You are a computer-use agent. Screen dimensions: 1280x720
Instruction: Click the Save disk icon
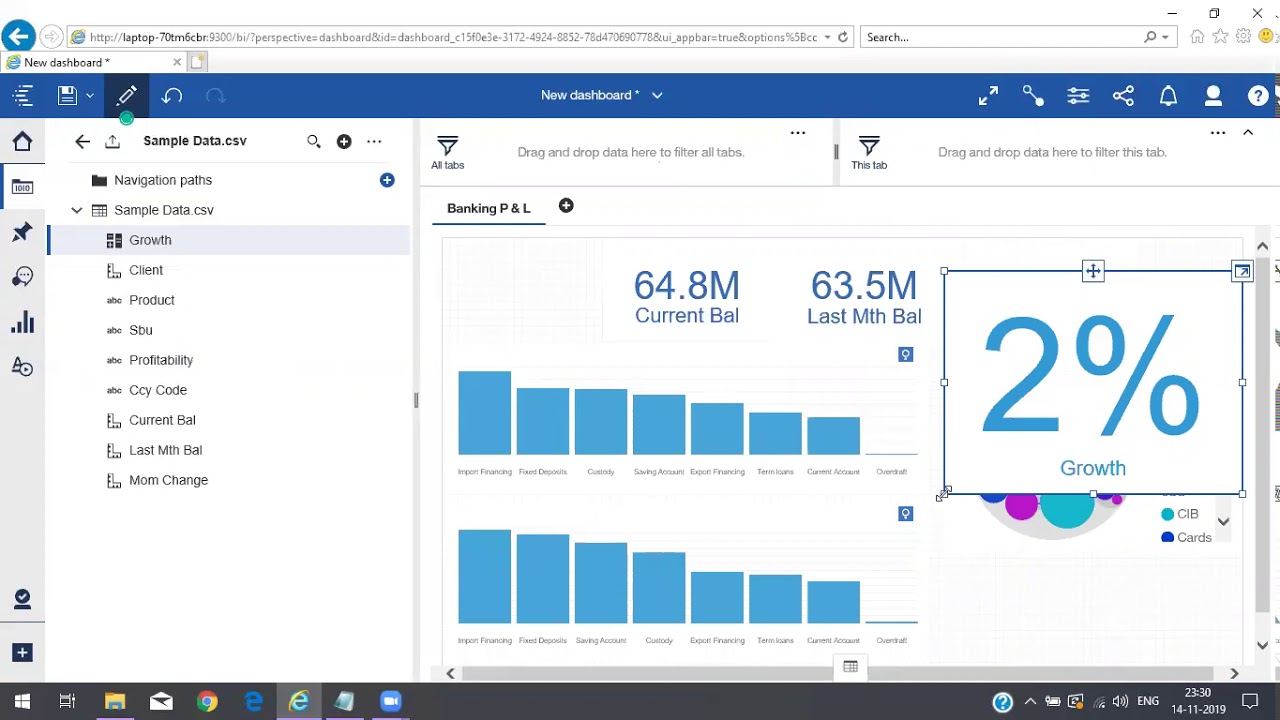67,96
